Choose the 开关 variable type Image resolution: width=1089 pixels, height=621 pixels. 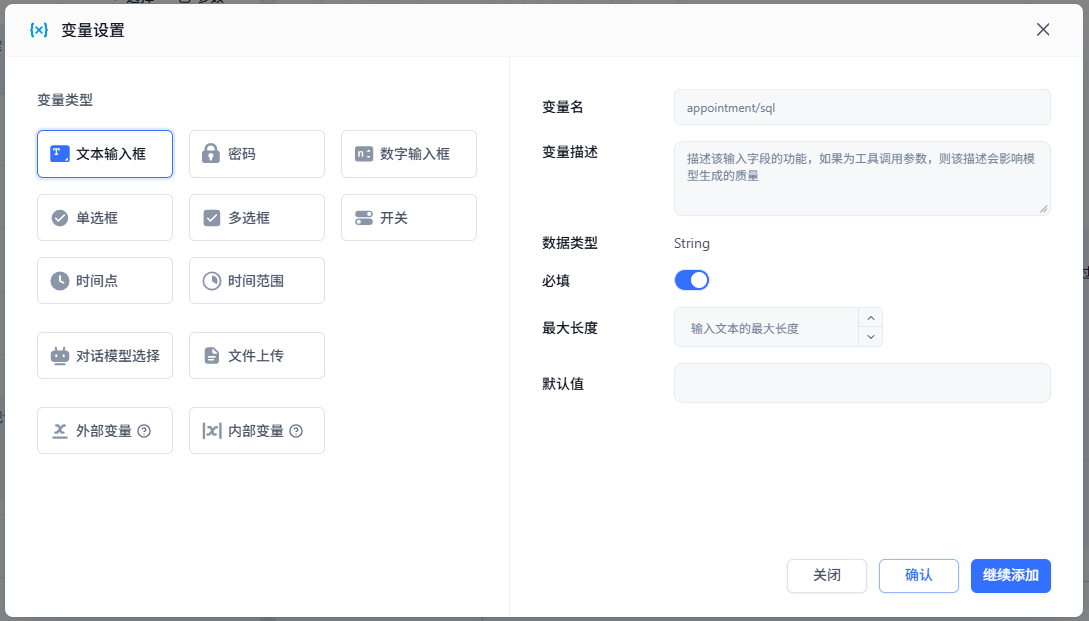(x=408, y=218)
